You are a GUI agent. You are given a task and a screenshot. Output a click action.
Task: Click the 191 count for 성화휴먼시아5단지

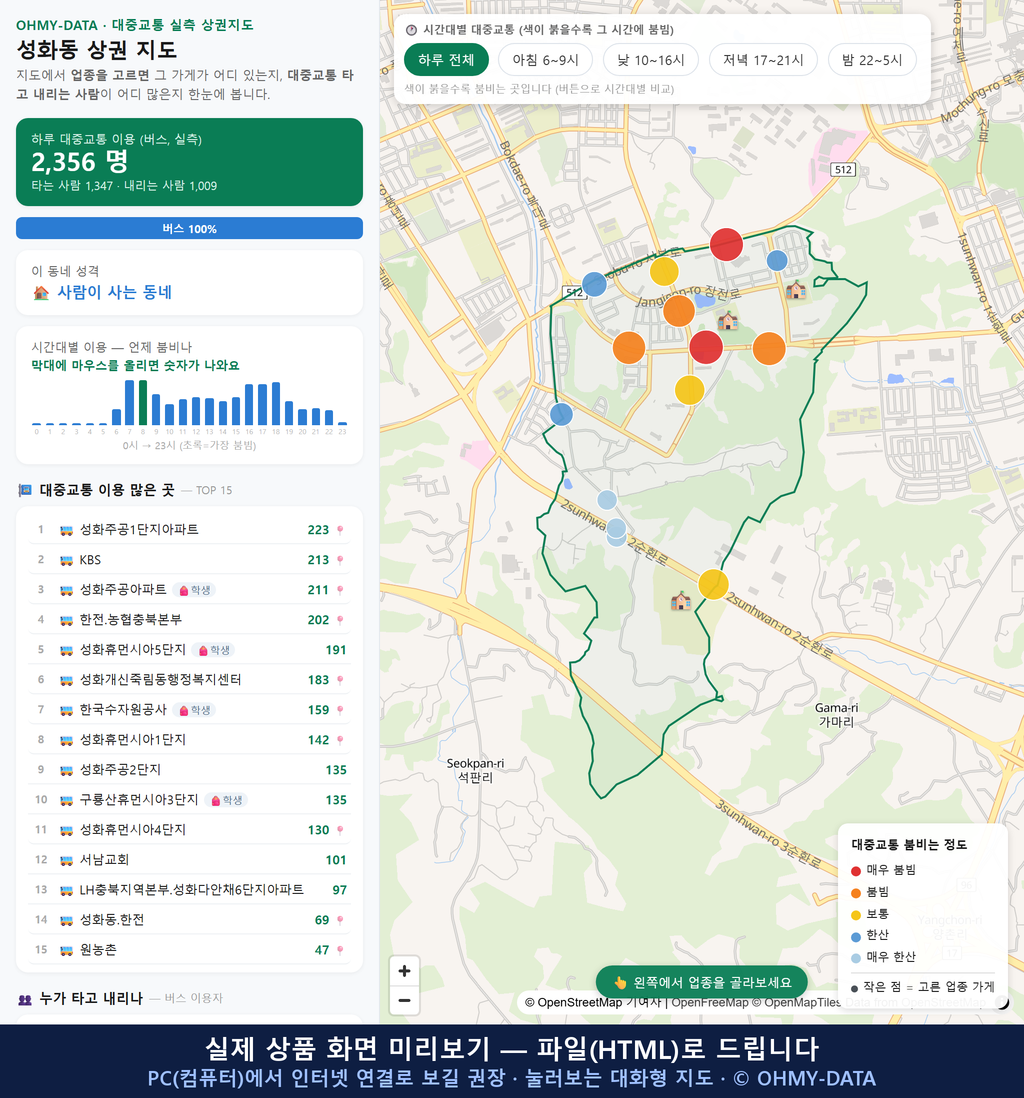335,650
